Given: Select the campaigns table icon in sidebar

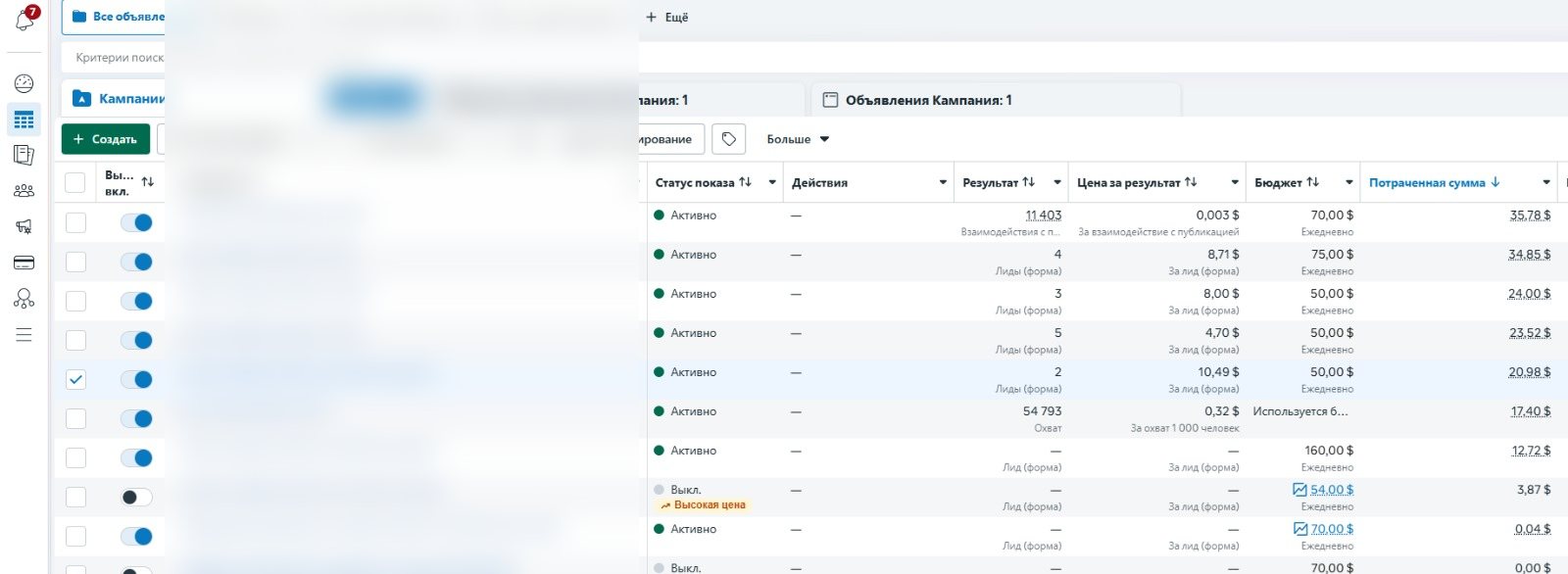Looking at the screenshot, I should (x=24, y=120).
